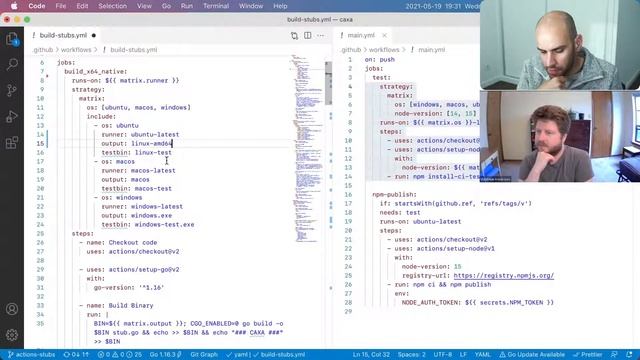640x360 pixels.
Task: Open the Code menu
Action: pyautogui.click(x=37, y=6)
